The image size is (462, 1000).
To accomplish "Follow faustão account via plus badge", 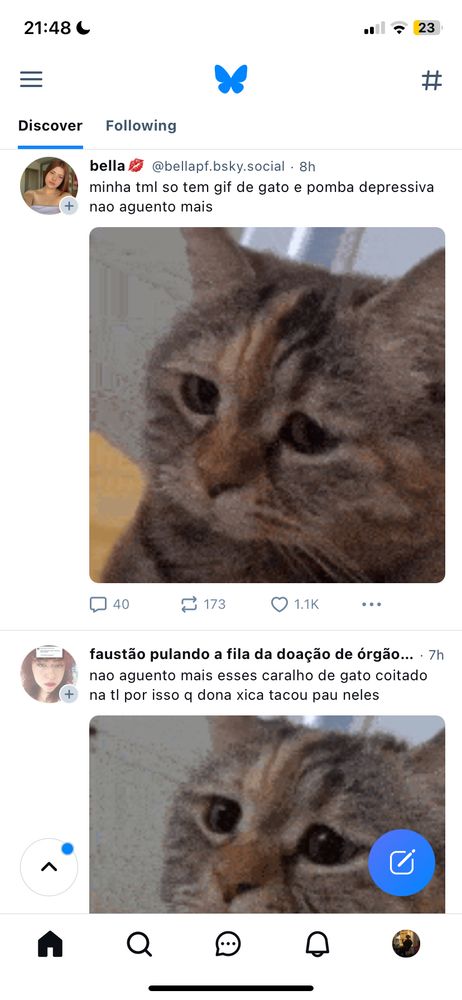I will coord(69,694).
